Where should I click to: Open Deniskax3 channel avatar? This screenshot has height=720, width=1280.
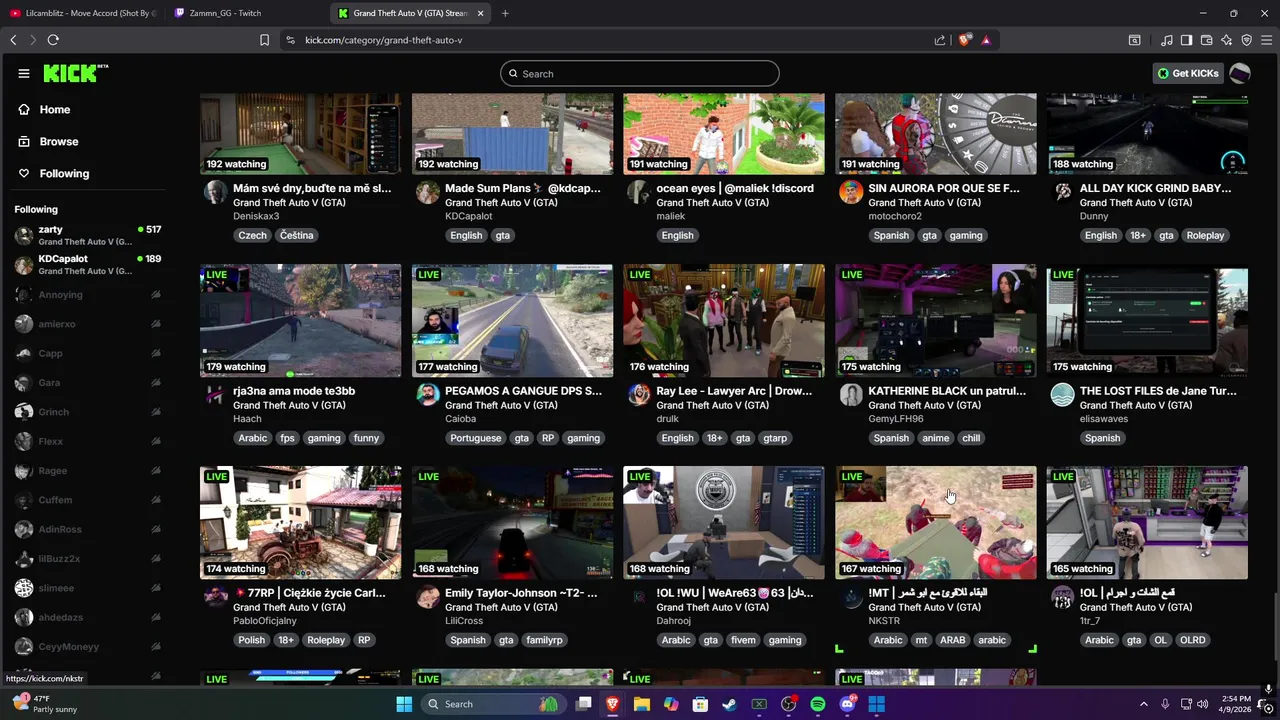point(215,193)
